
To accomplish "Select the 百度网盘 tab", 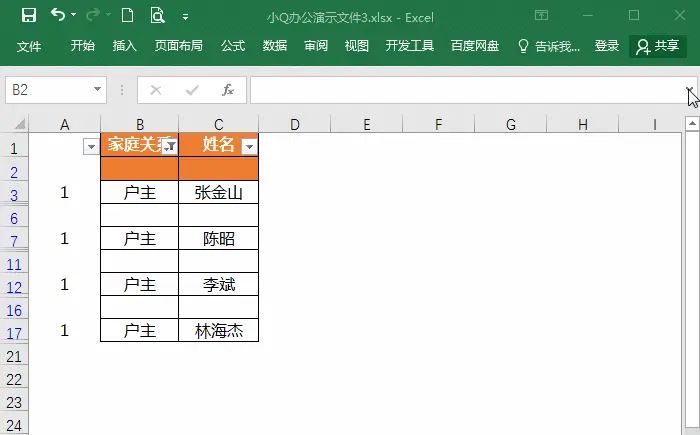I will (x=475, y=46).
